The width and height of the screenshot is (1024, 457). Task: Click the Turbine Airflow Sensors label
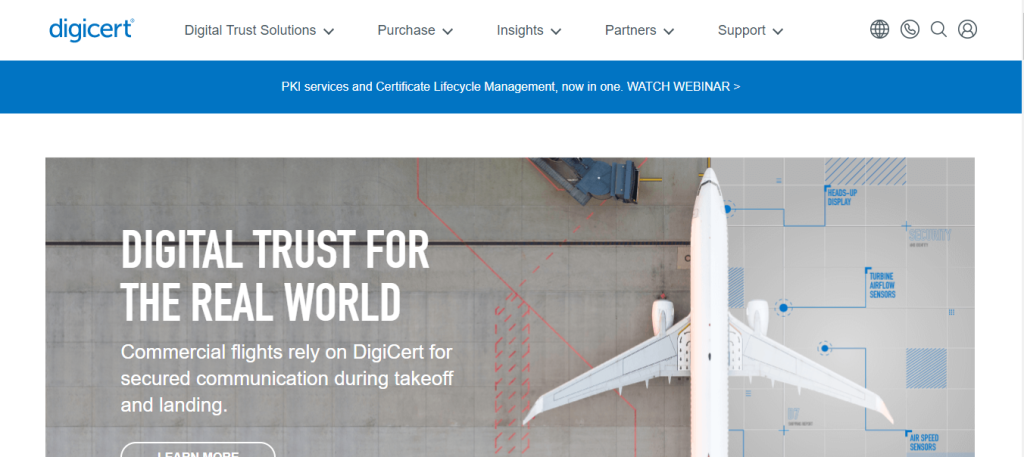pos(882,285)
